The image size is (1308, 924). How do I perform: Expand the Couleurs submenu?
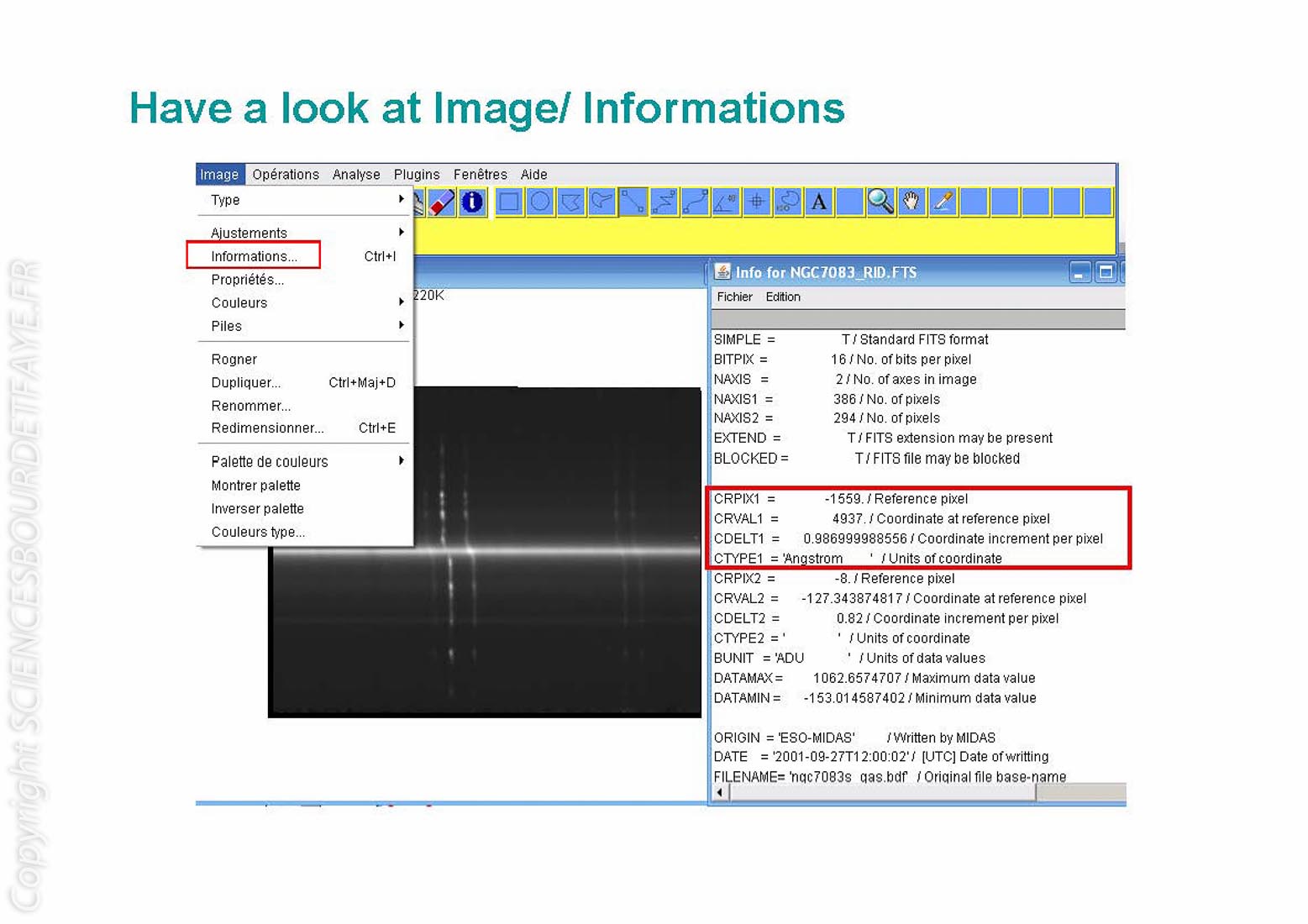(x=303, y=302)
